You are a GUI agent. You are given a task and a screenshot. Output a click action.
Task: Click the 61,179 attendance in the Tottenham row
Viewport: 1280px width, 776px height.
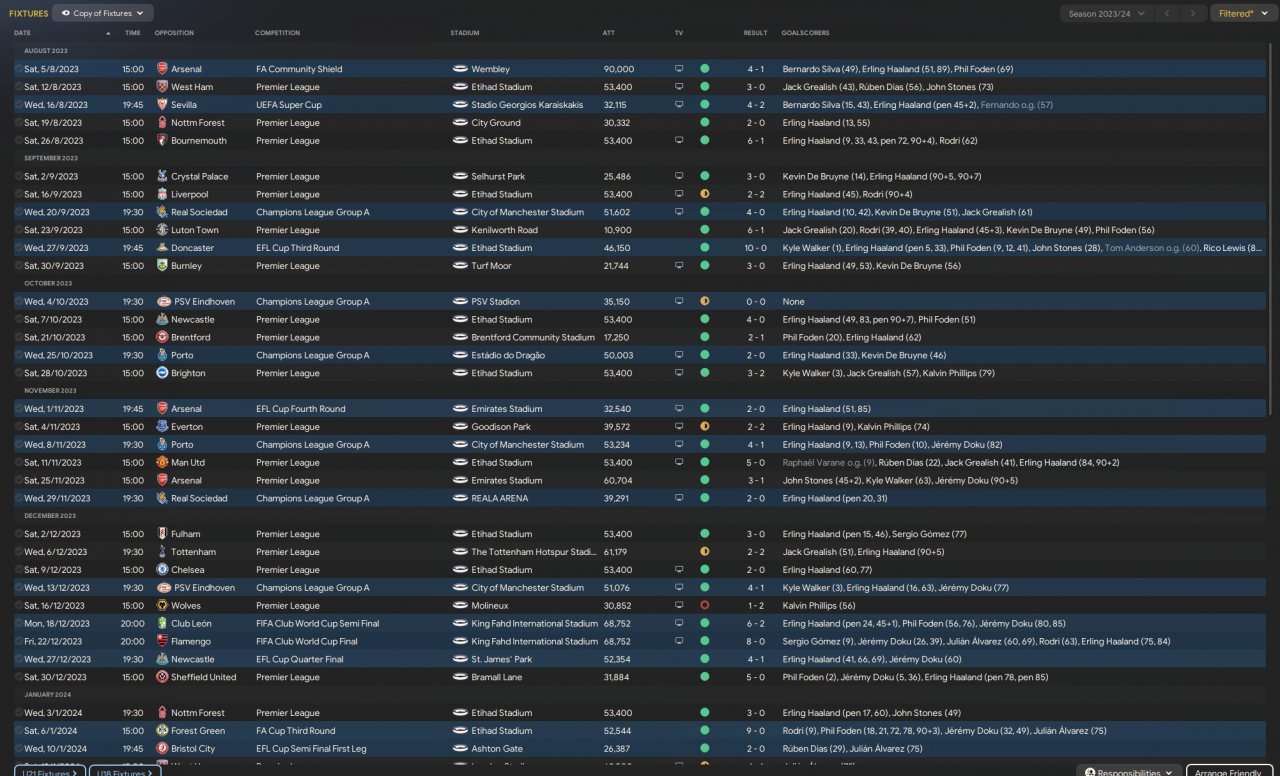(616, 552)
